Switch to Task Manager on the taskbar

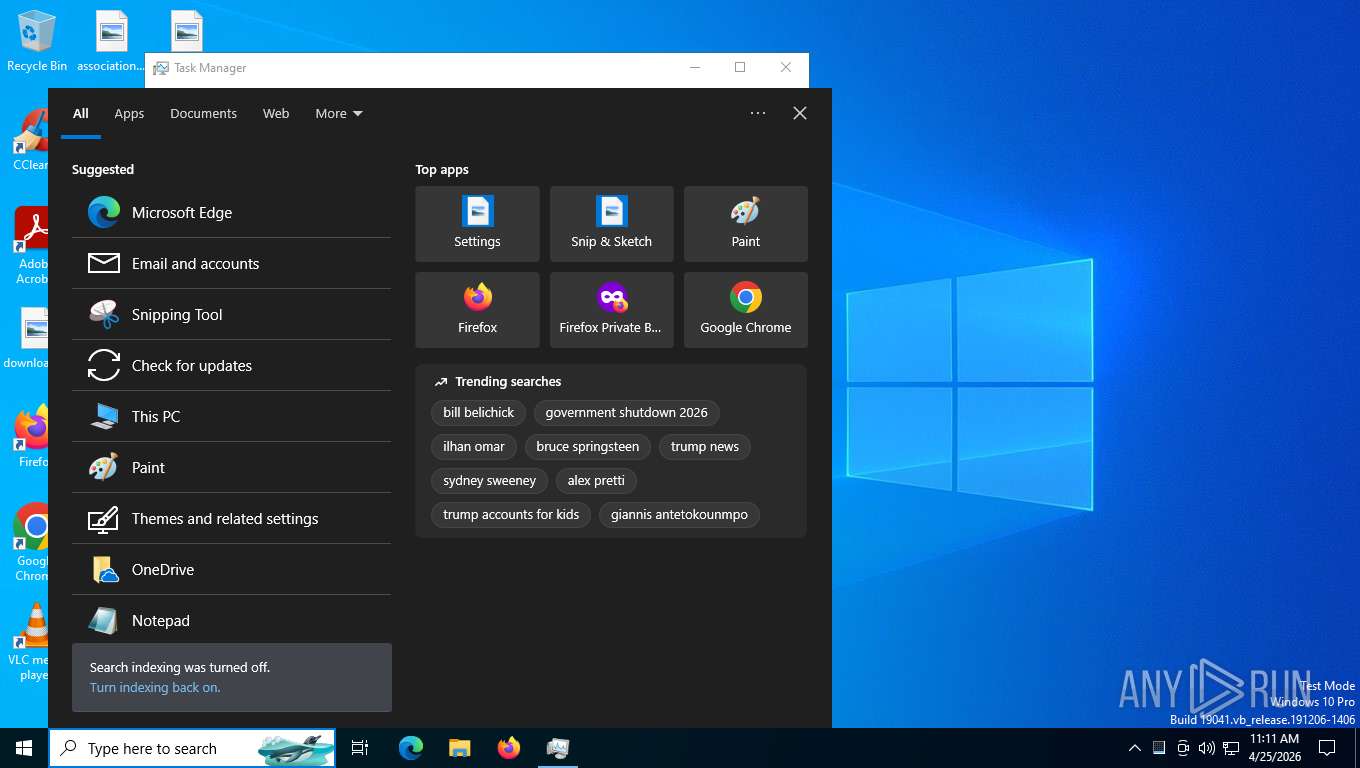558,748
